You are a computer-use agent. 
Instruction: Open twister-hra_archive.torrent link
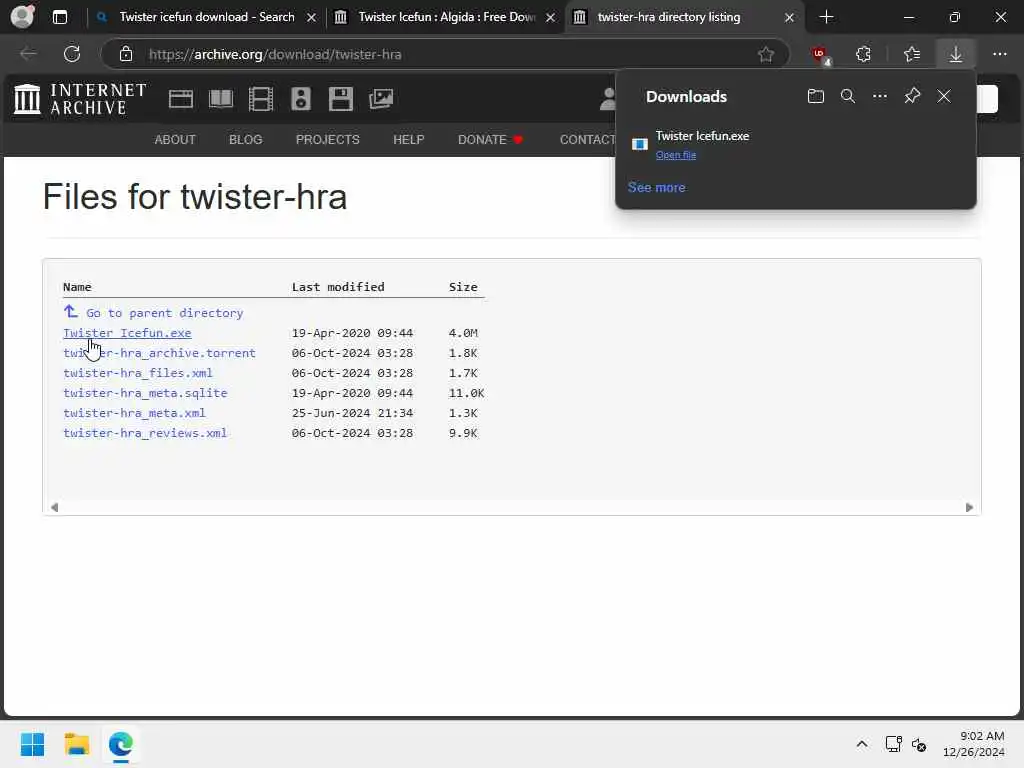point(159,353)
